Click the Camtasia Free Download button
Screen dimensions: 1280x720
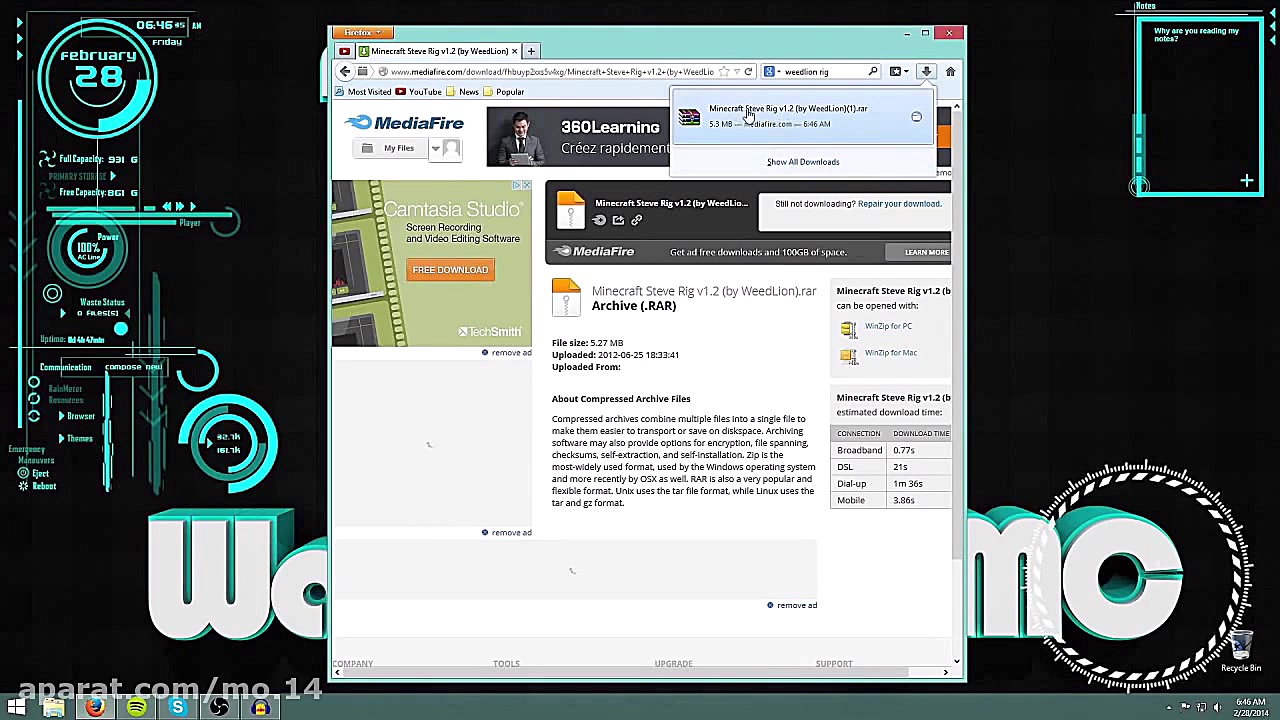450,270
